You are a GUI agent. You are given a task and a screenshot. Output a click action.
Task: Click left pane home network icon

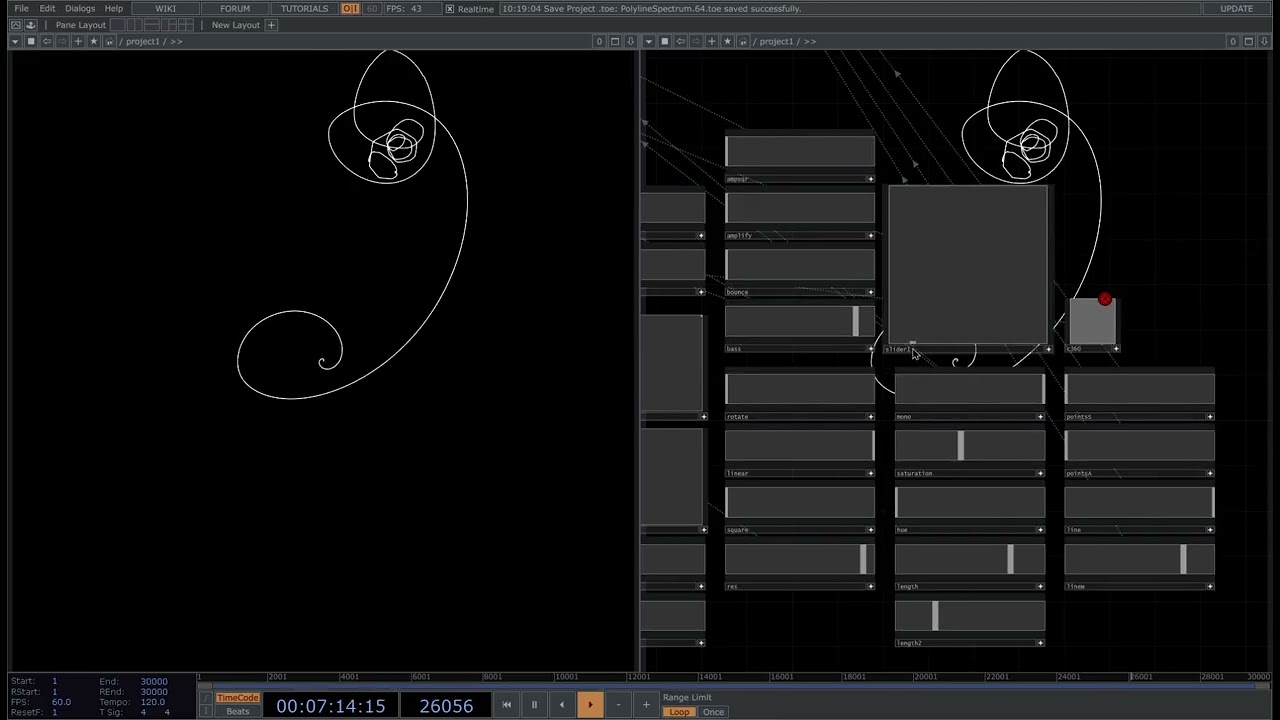click(x=110, y=41)
